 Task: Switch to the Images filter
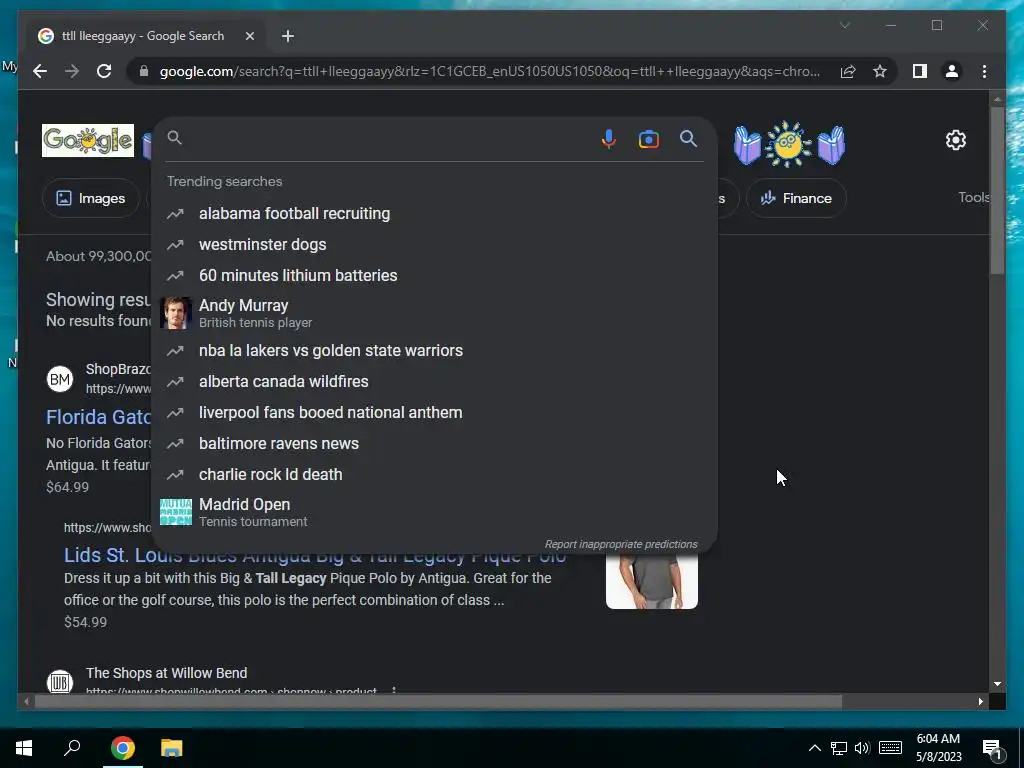91,199
